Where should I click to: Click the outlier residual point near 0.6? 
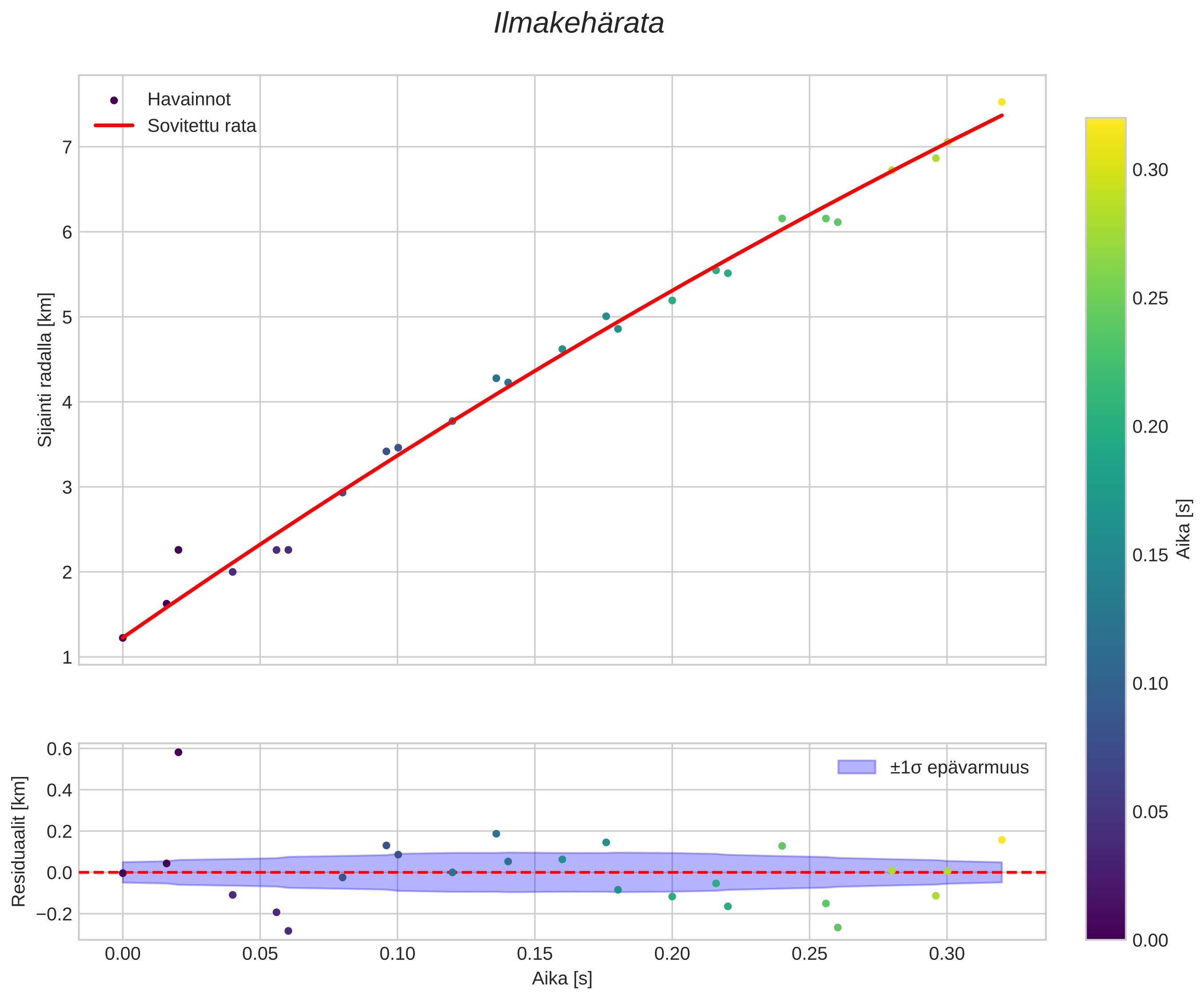tap(178, 752)
